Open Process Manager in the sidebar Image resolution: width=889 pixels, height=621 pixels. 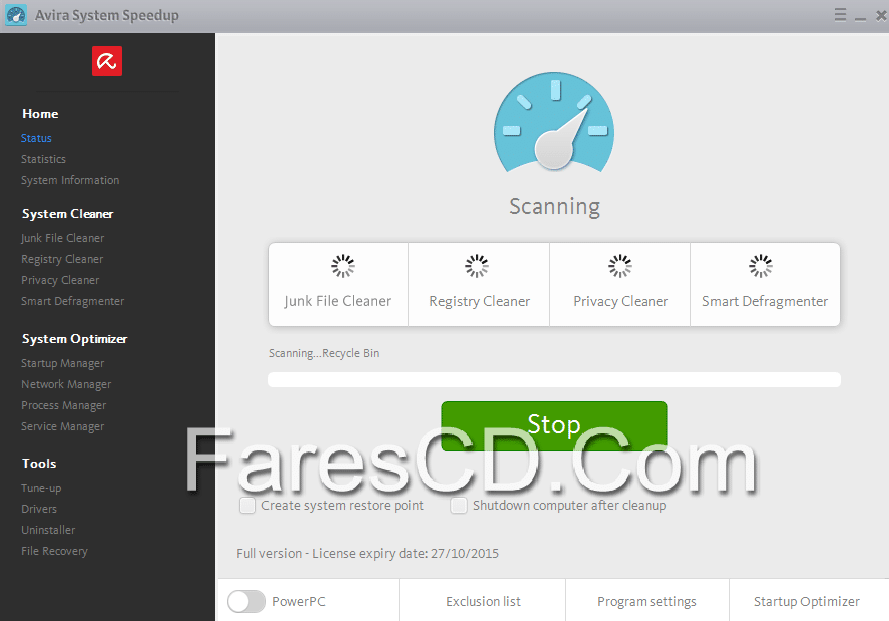tap(64, 405)
